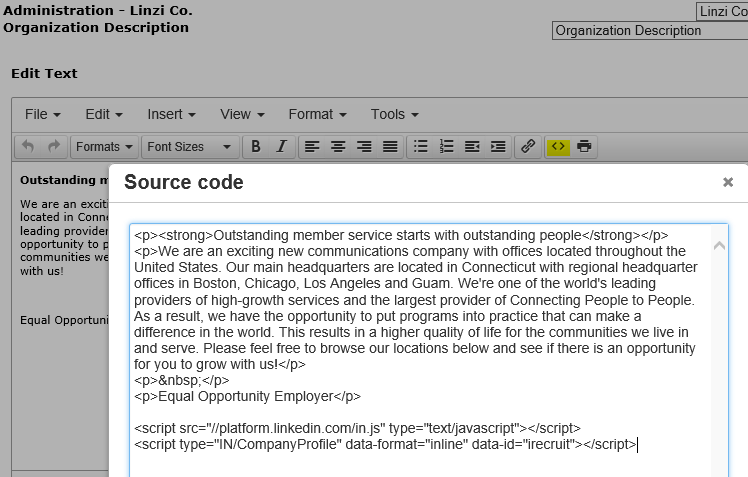Click the linkedin script line in source
This screenshot has height=477, width=748.
tap(357, 428)
